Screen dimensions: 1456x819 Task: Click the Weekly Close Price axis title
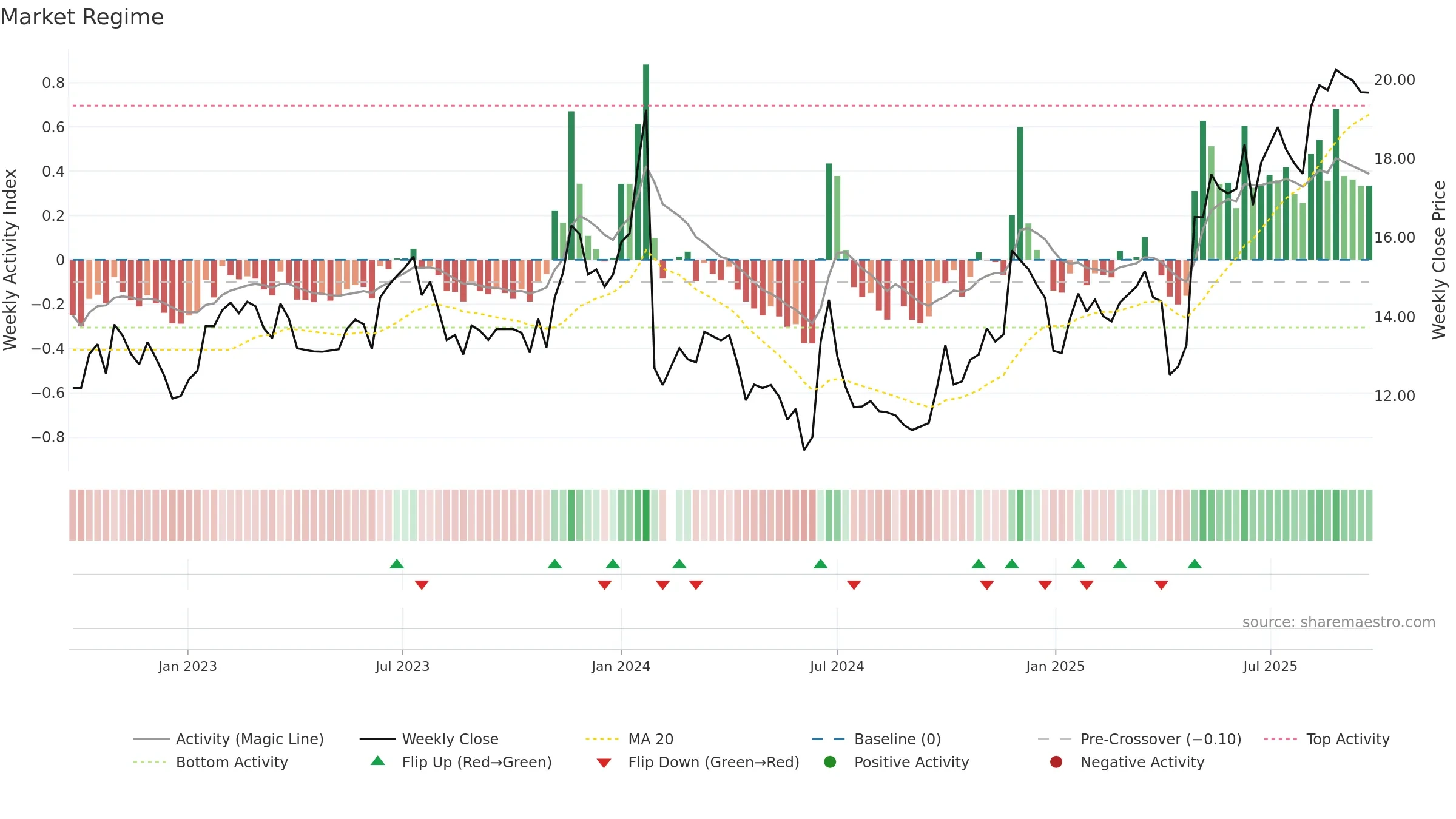coord(1439,260)
